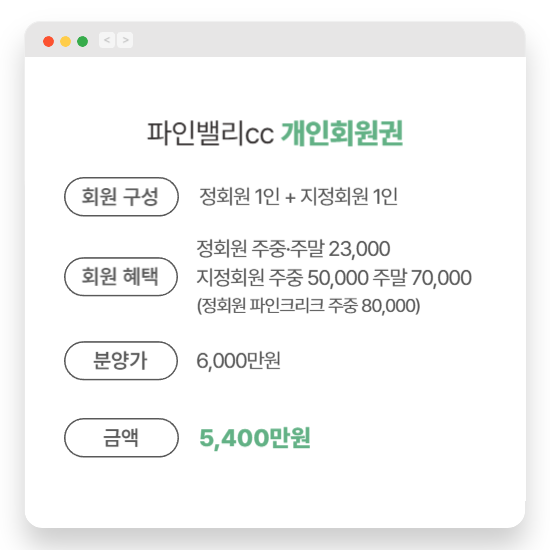Click the 6,000만원 sale price text

[x=239, y=361]
